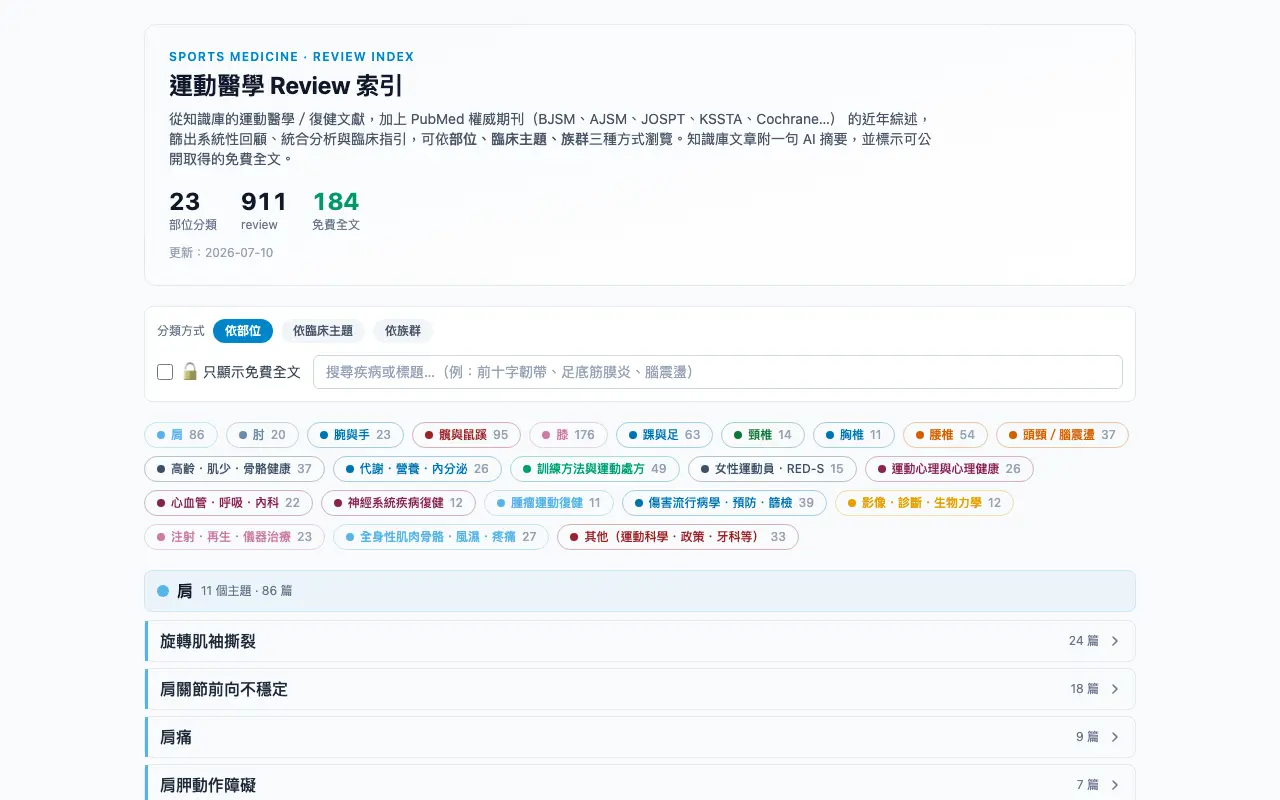Image resolution: width=1280 pixels, height=800 pixels.
Task: Filter by the 膝 176 chip
Action: tap(568, 435)
